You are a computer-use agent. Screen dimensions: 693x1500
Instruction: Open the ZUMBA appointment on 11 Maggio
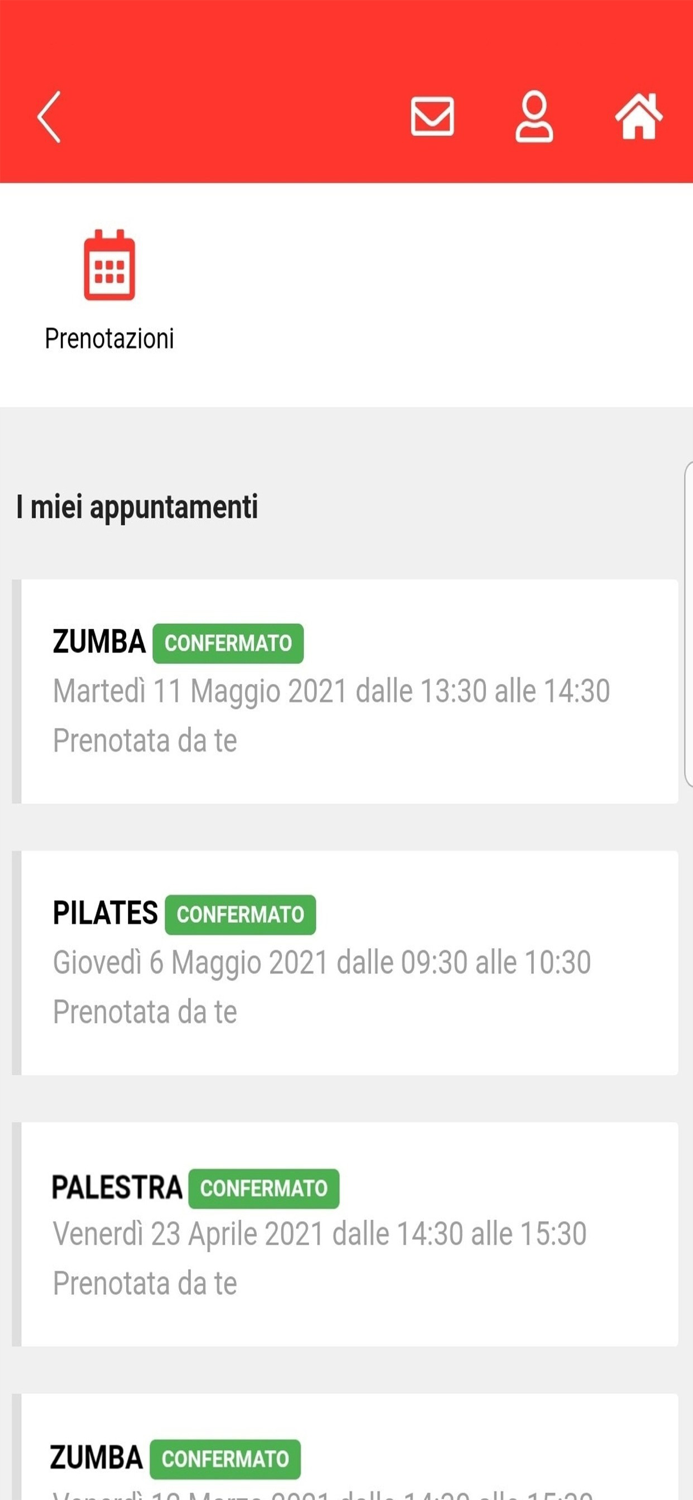[x=99, y=642]
